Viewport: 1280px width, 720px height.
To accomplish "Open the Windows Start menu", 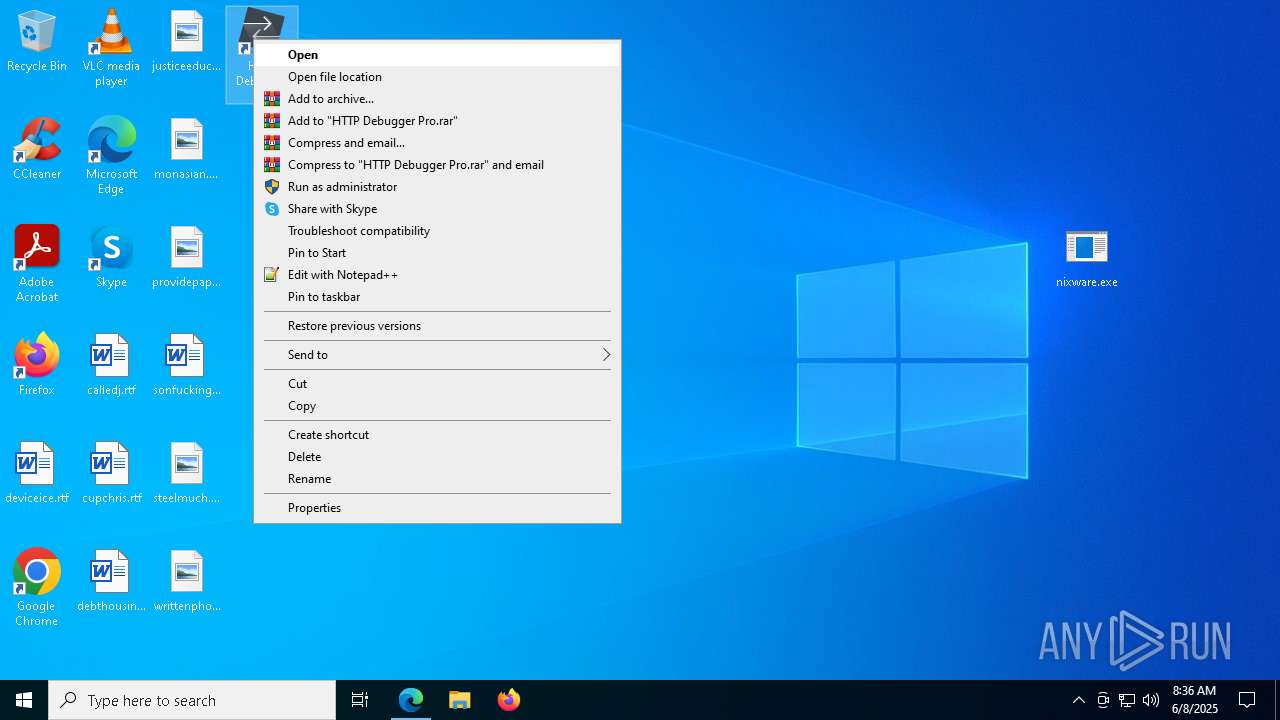I will (24, 700).
